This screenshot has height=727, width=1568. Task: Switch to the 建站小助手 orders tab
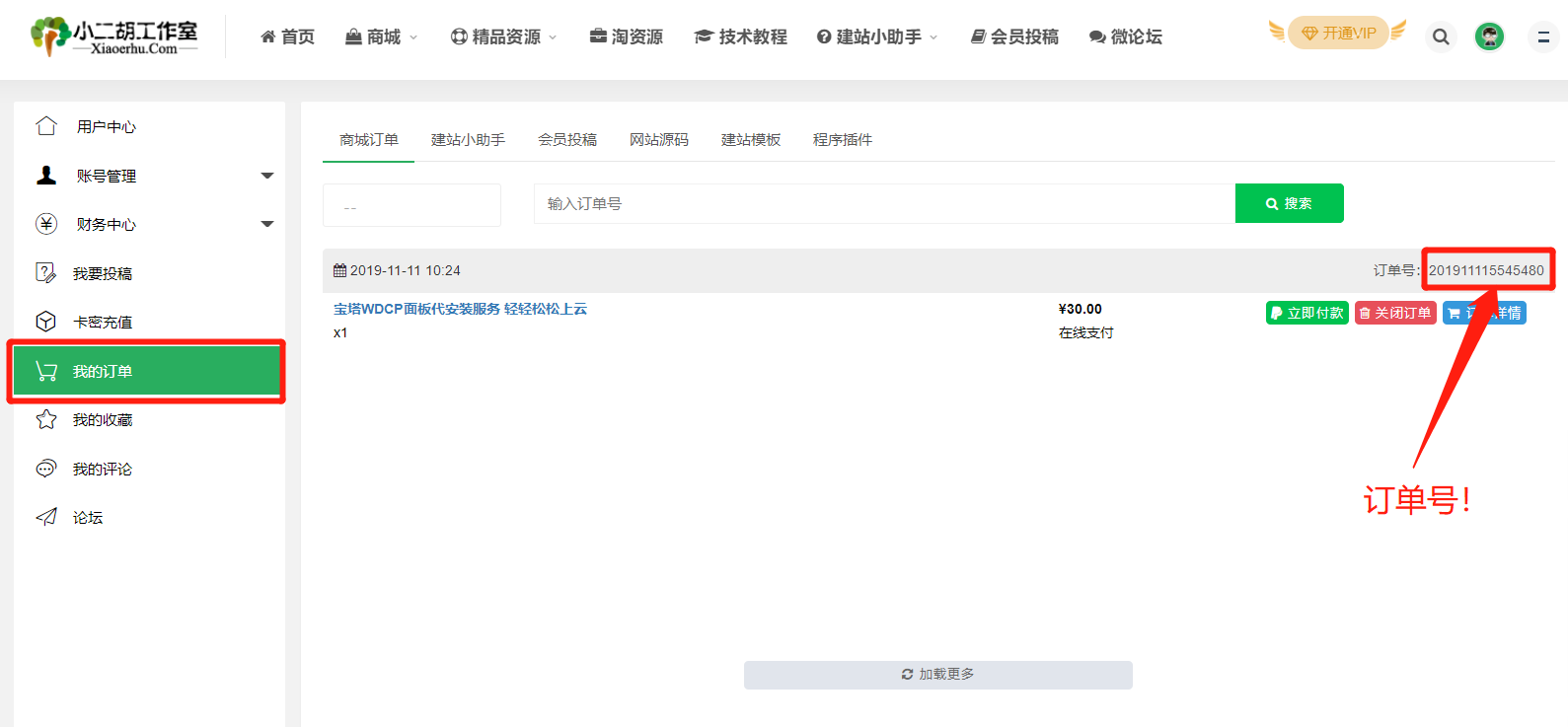pos(468,140)
